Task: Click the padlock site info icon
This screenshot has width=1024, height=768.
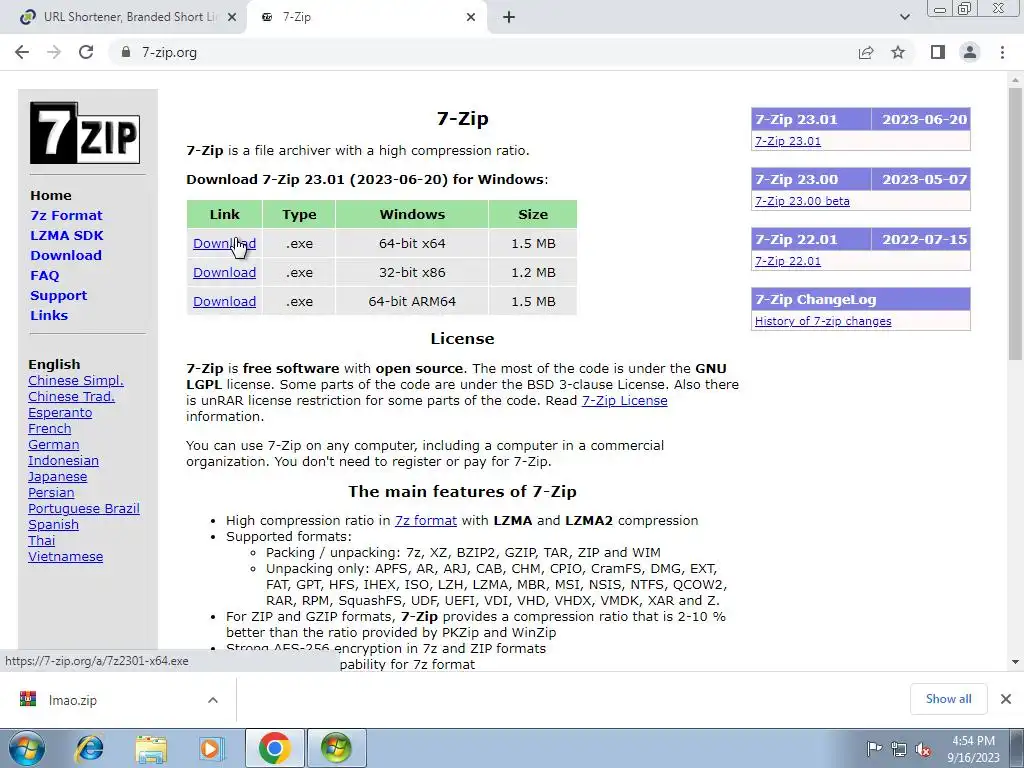Action: click(126, 52)
